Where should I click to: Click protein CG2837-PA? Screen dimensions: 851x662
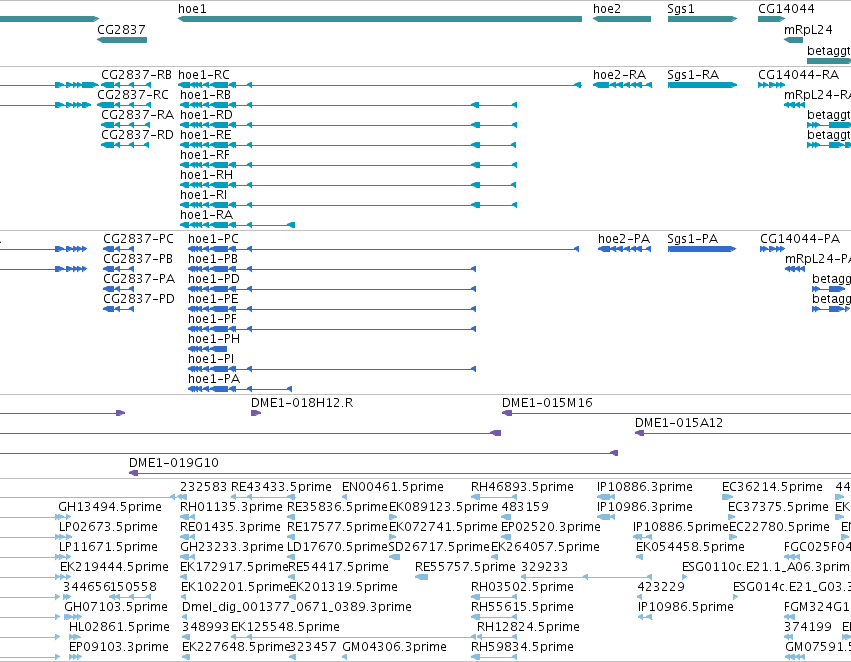pos(139,279)
